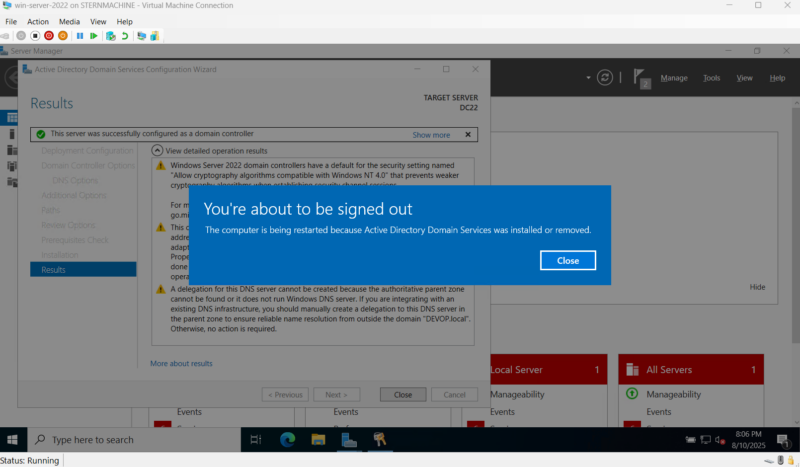This screenshot has width=800, height=467.
Task: Click Deployment Configuration step in wizard
Action: point(87,151)
